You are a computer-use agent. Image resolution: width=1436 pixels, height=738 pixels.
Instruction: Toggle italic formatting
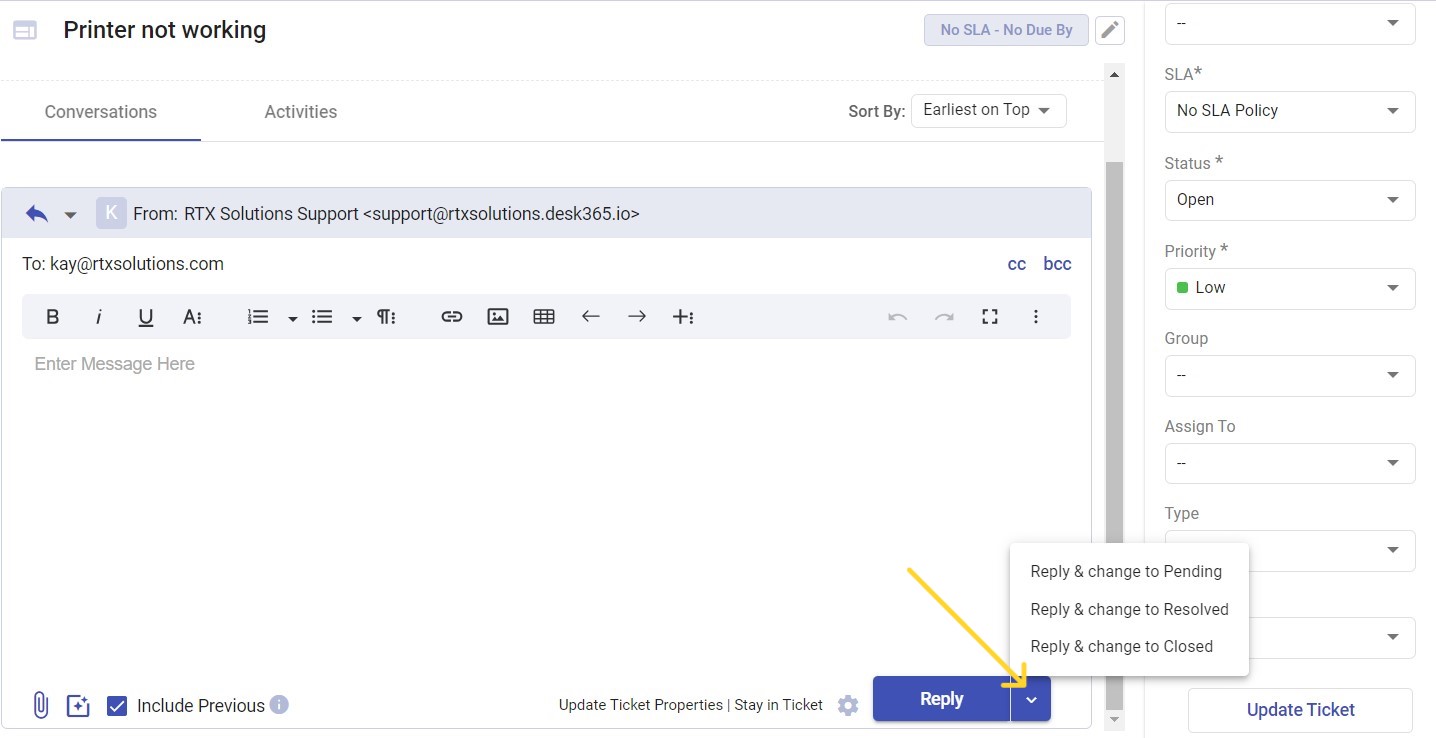[x=98, y=316]
